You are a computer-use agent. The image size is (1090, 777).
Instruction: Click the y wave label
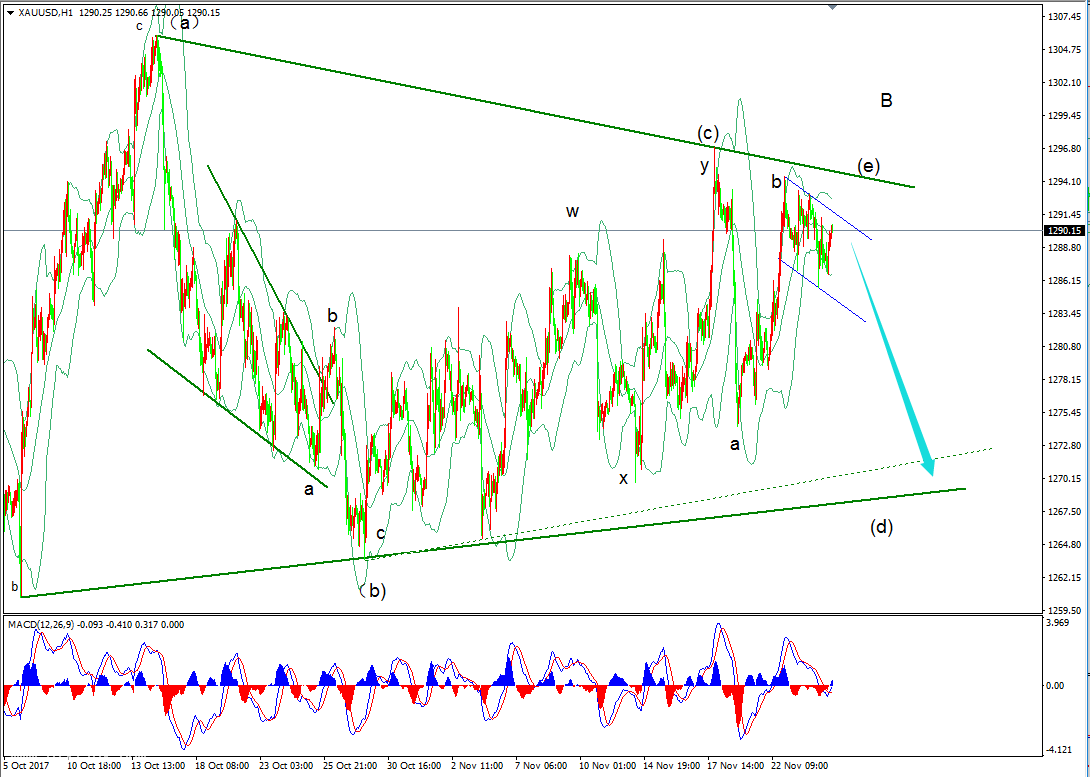pyautogui.click(x=704, y=166)
